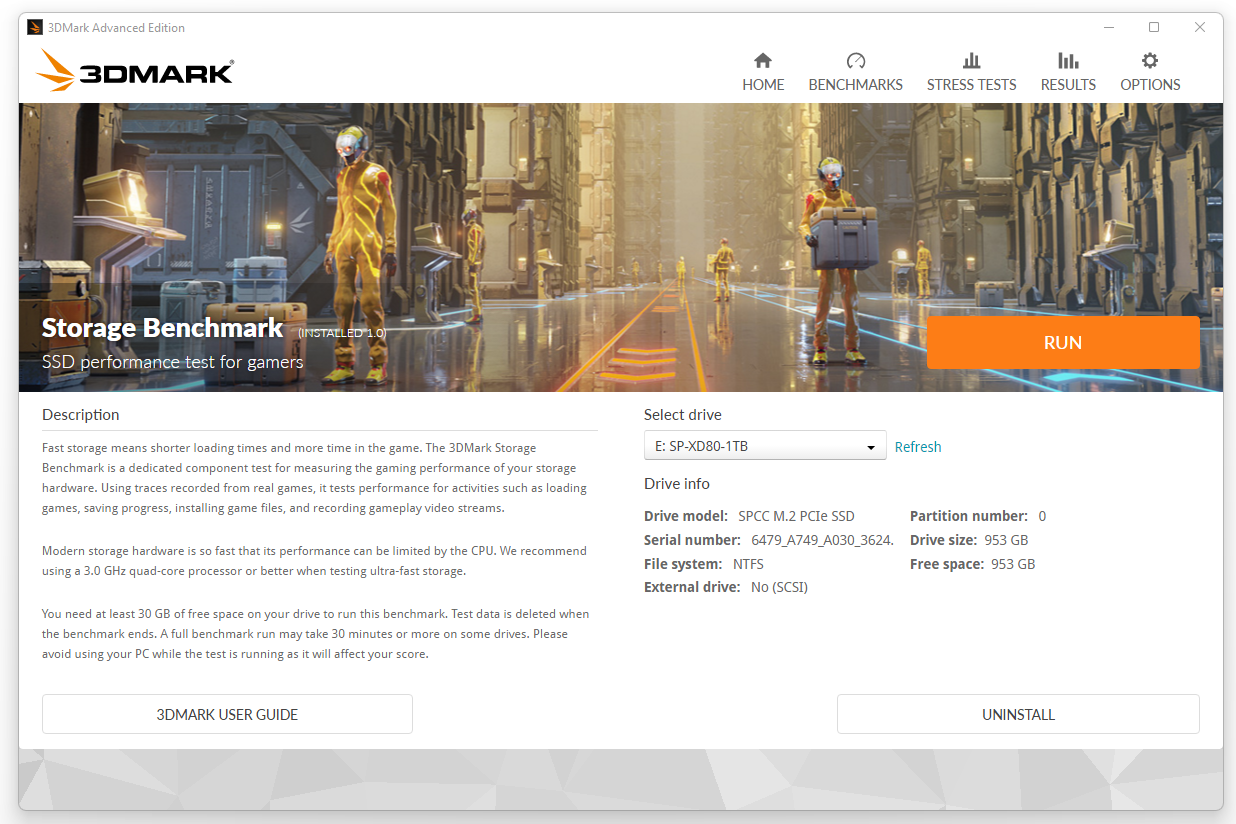Open the HOME tab label

tap(763, 85)
